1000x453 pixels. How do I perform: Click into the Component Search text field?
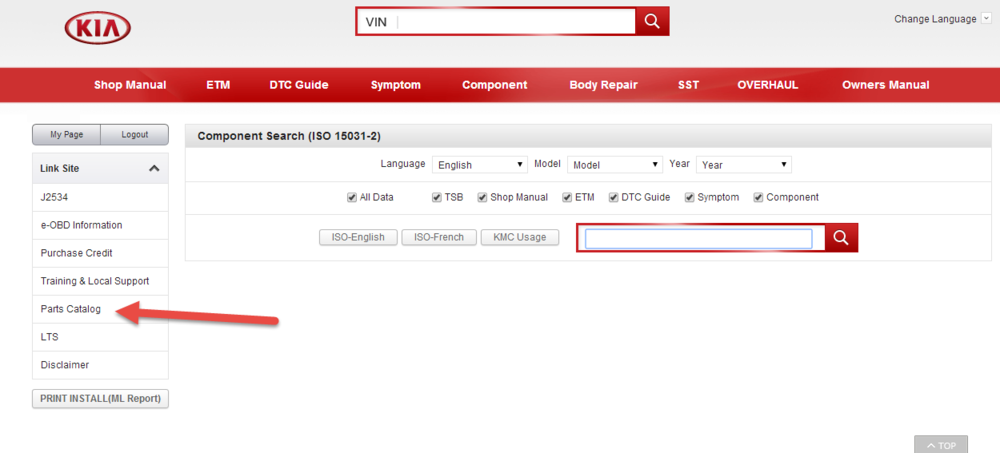click(699, 239)
